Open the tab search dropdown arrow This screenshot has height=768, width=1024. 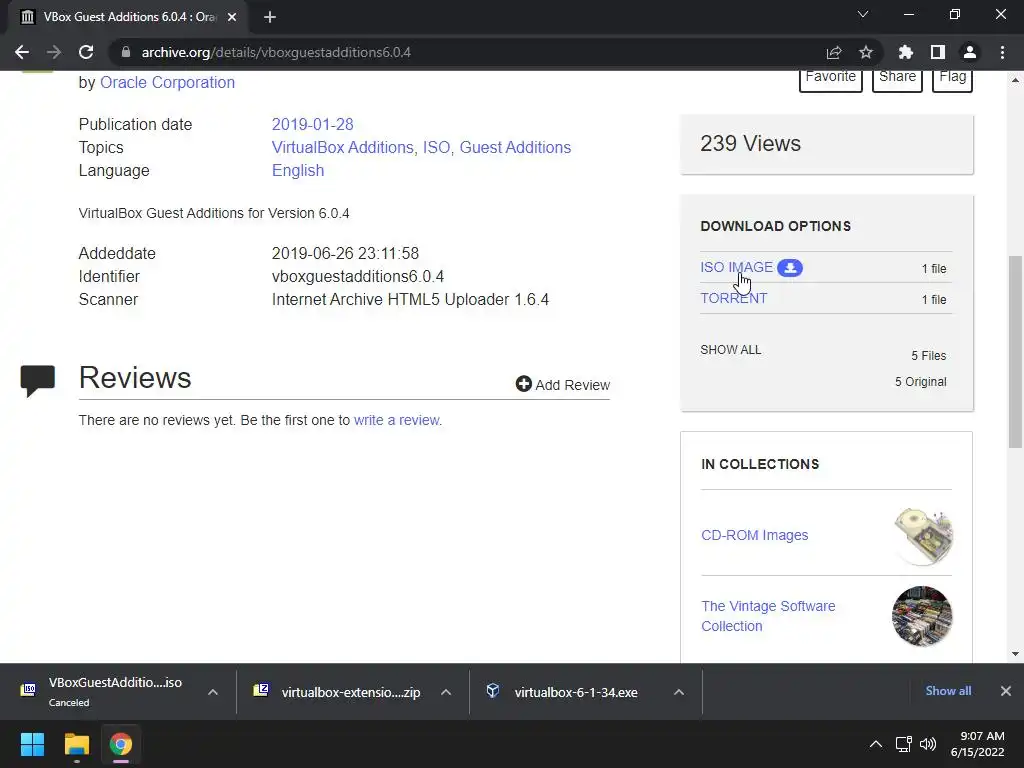coord(863,14)
